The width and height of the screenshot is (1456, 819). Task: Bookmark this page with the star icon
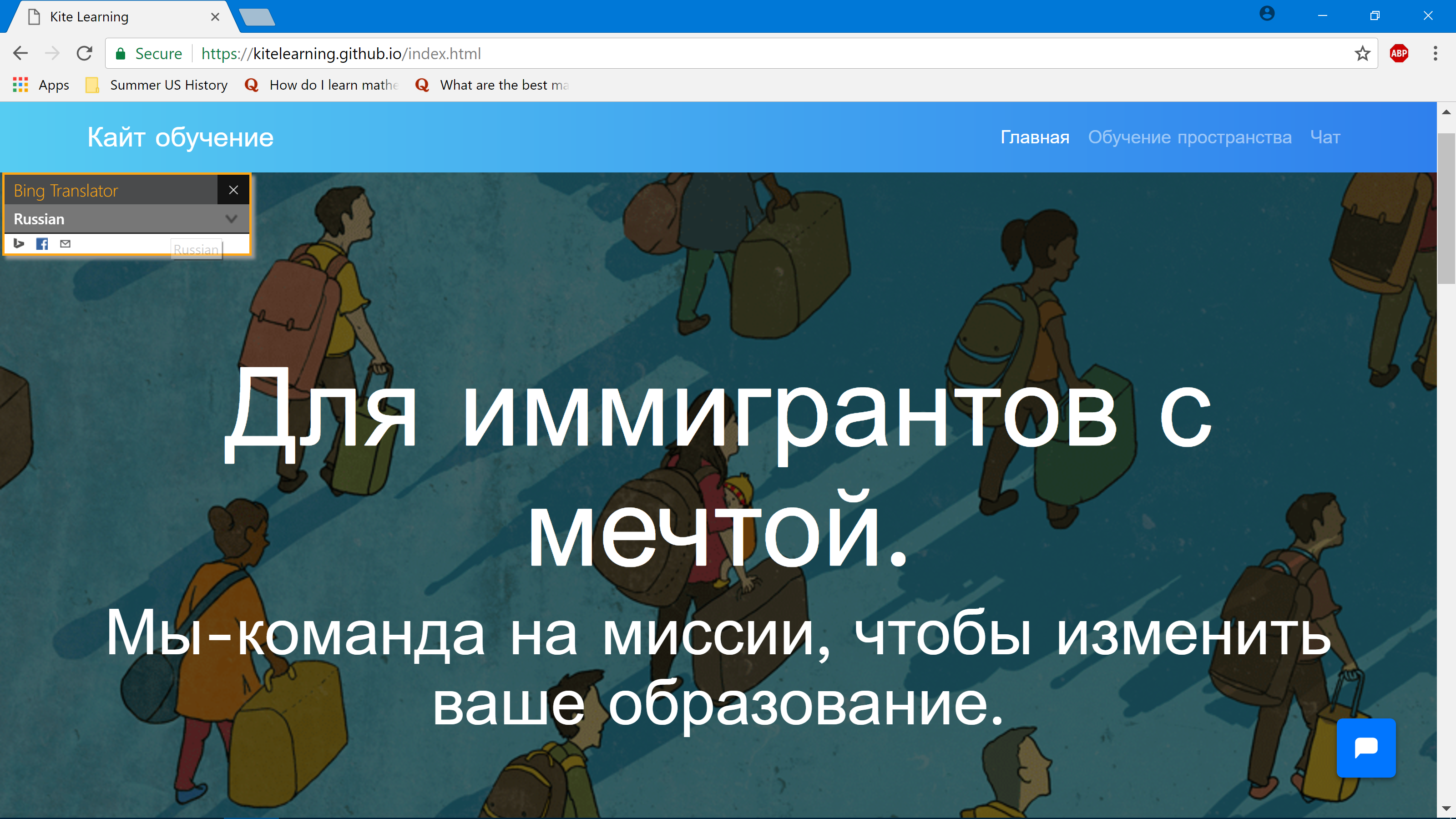point(1362,54)
